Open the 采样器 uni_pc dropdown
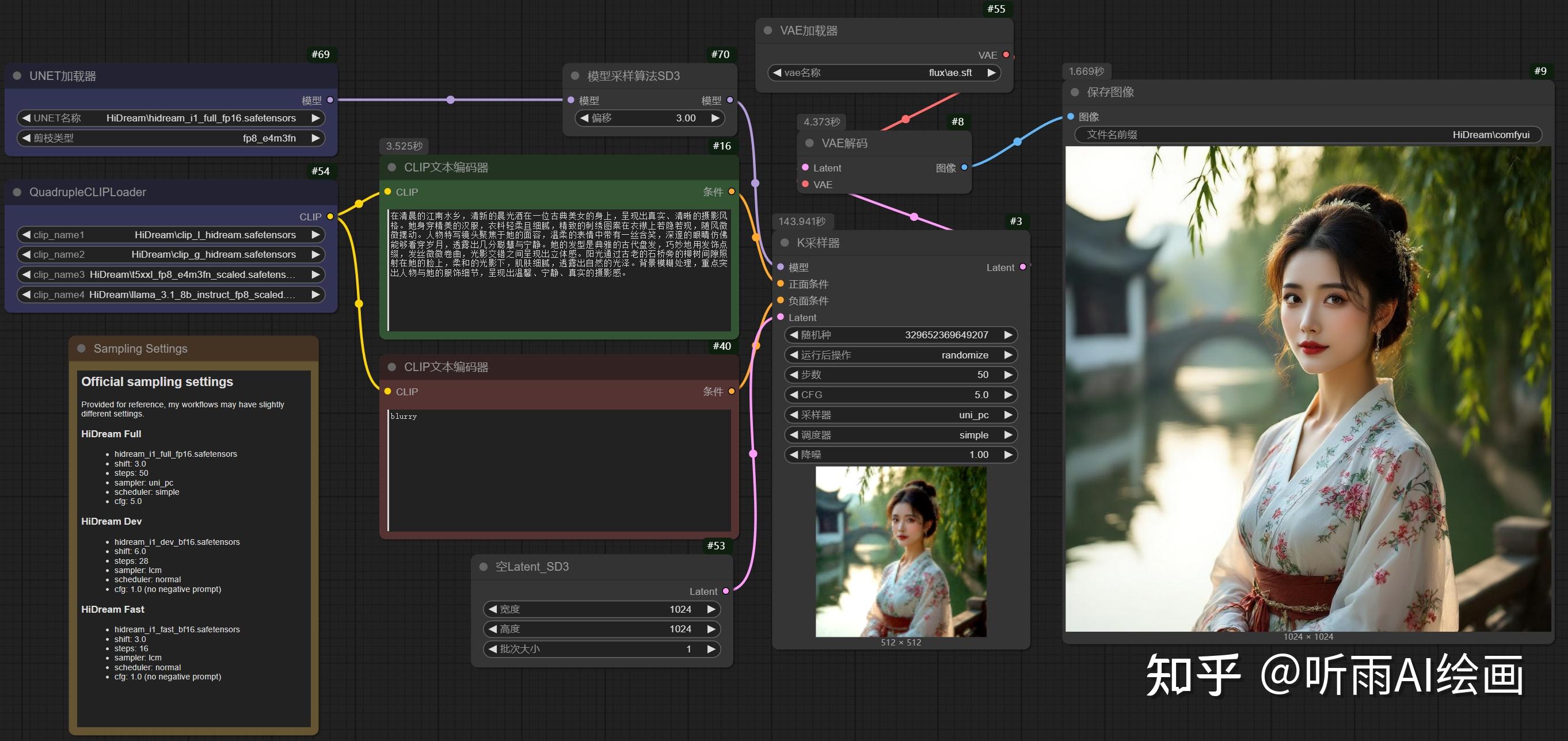Image resolution: width=1568 pixels, height=741 pixels. [x=901, y=415]
